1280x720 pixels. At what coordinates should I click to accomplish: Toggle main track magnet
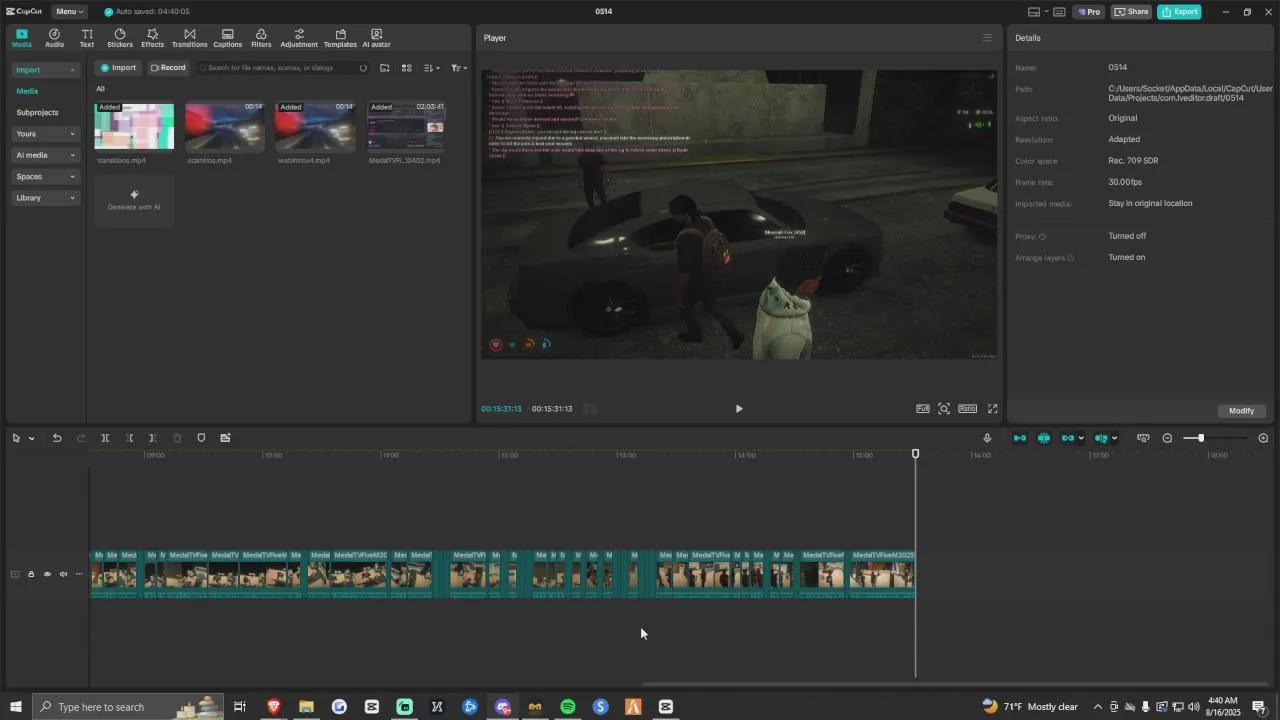[x=1020, y=438]
